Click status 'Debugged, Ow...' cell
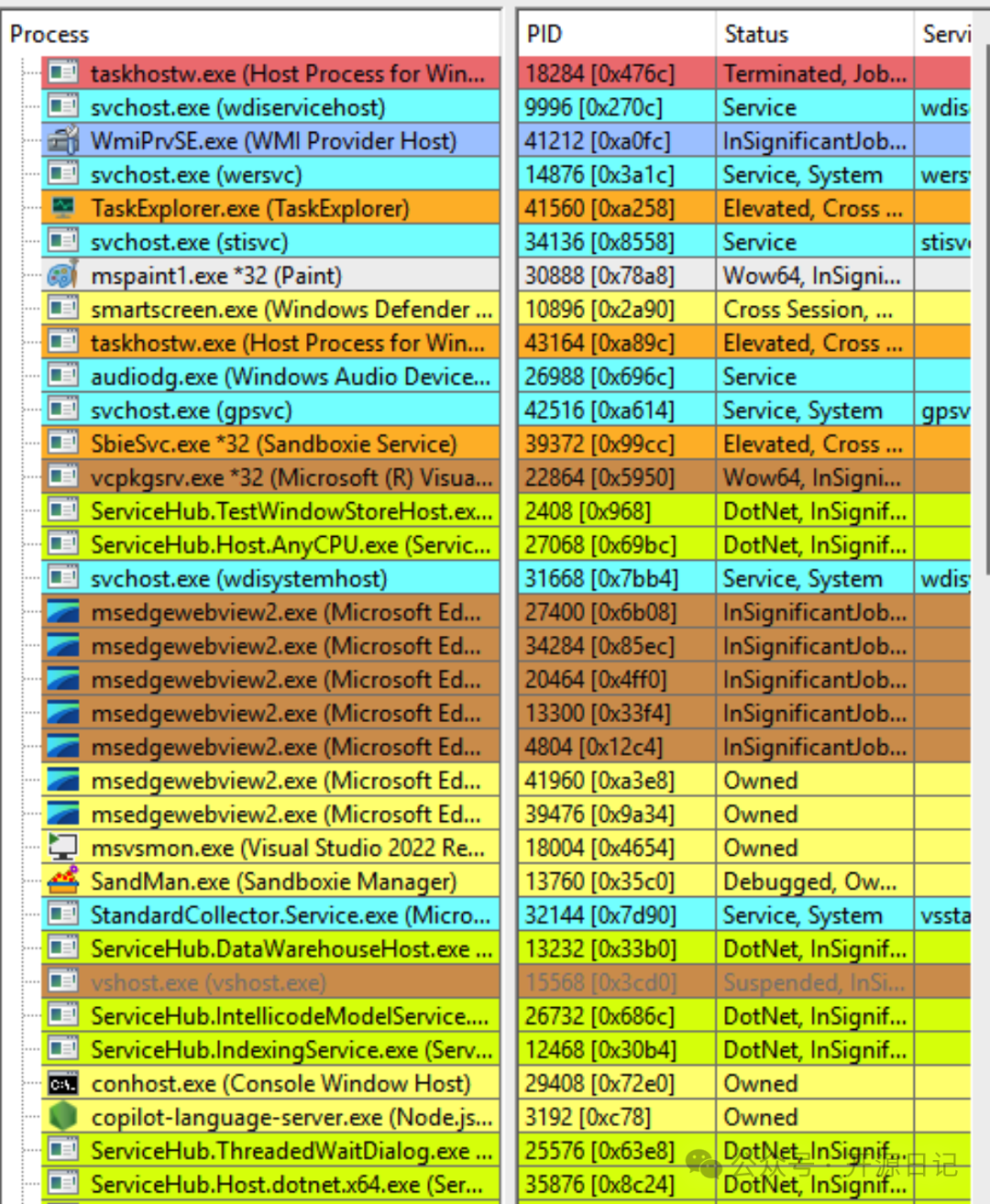Viewport: 990px width, 1204px height. tap(814, 881)
